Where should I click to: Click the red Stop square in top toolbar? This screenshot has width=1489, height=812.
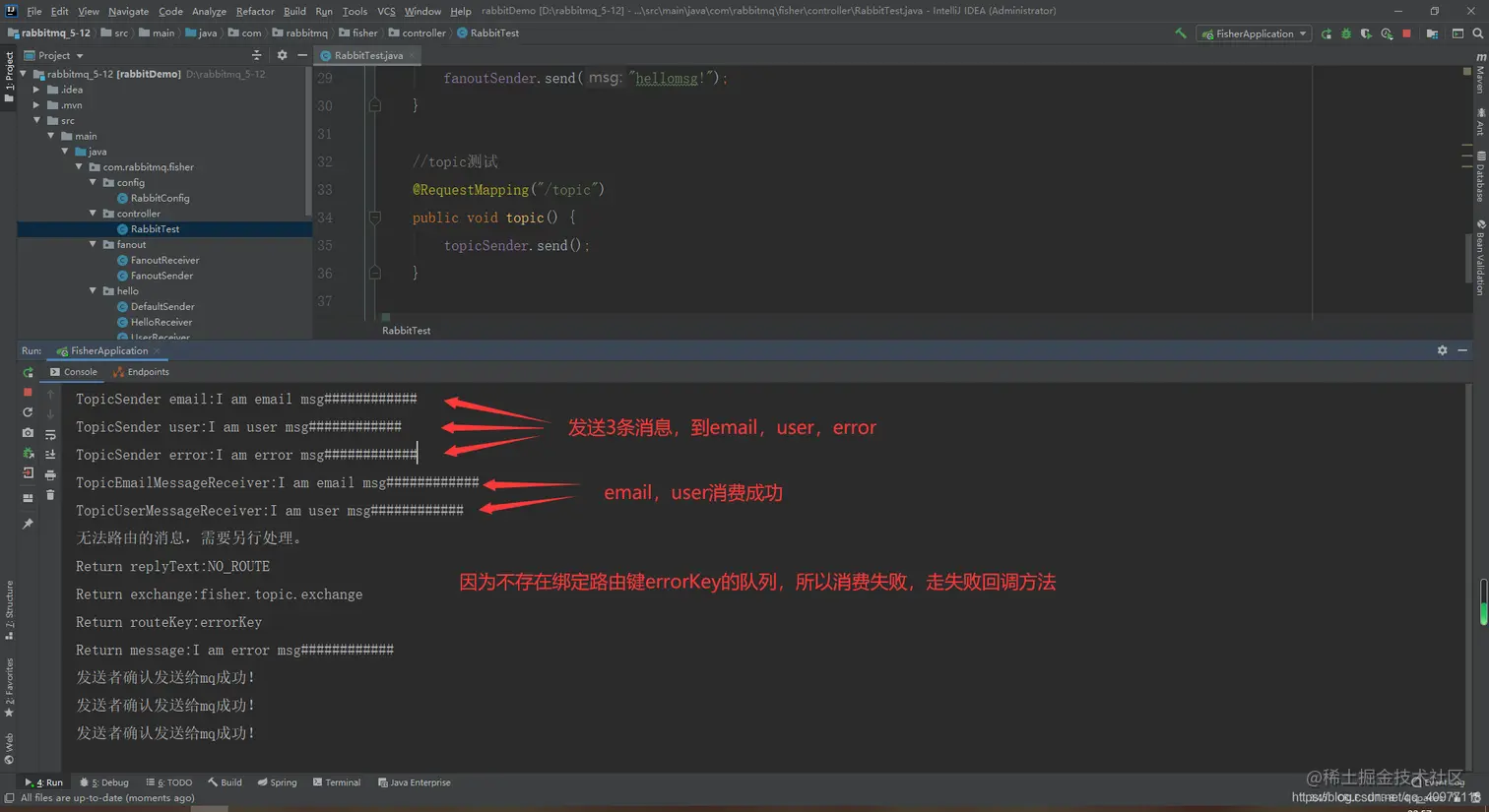pos(1406,33)
